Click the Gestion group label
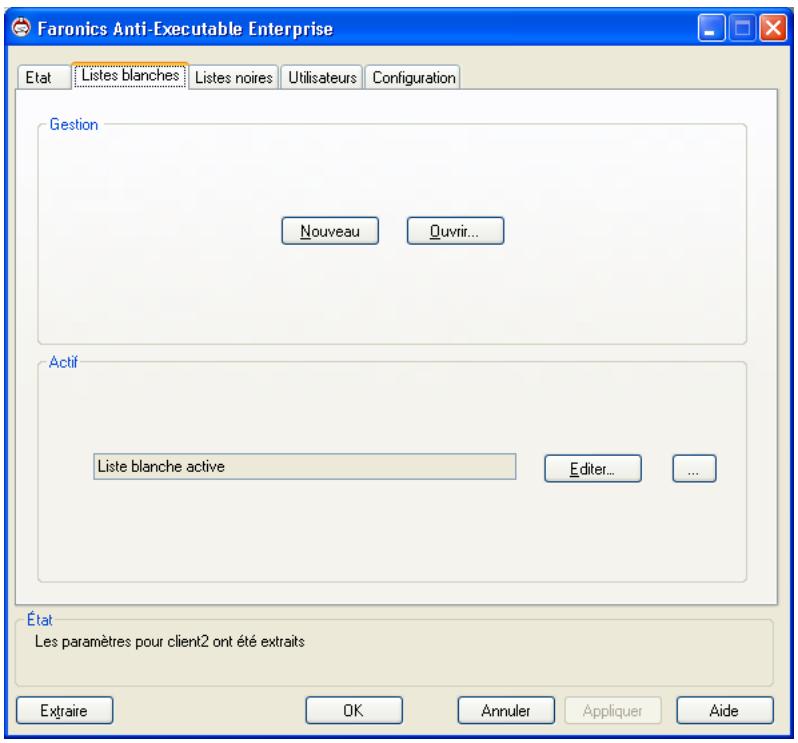Image resolution: width=798 pixels, height=743 pixels. (x=74, y=124)
